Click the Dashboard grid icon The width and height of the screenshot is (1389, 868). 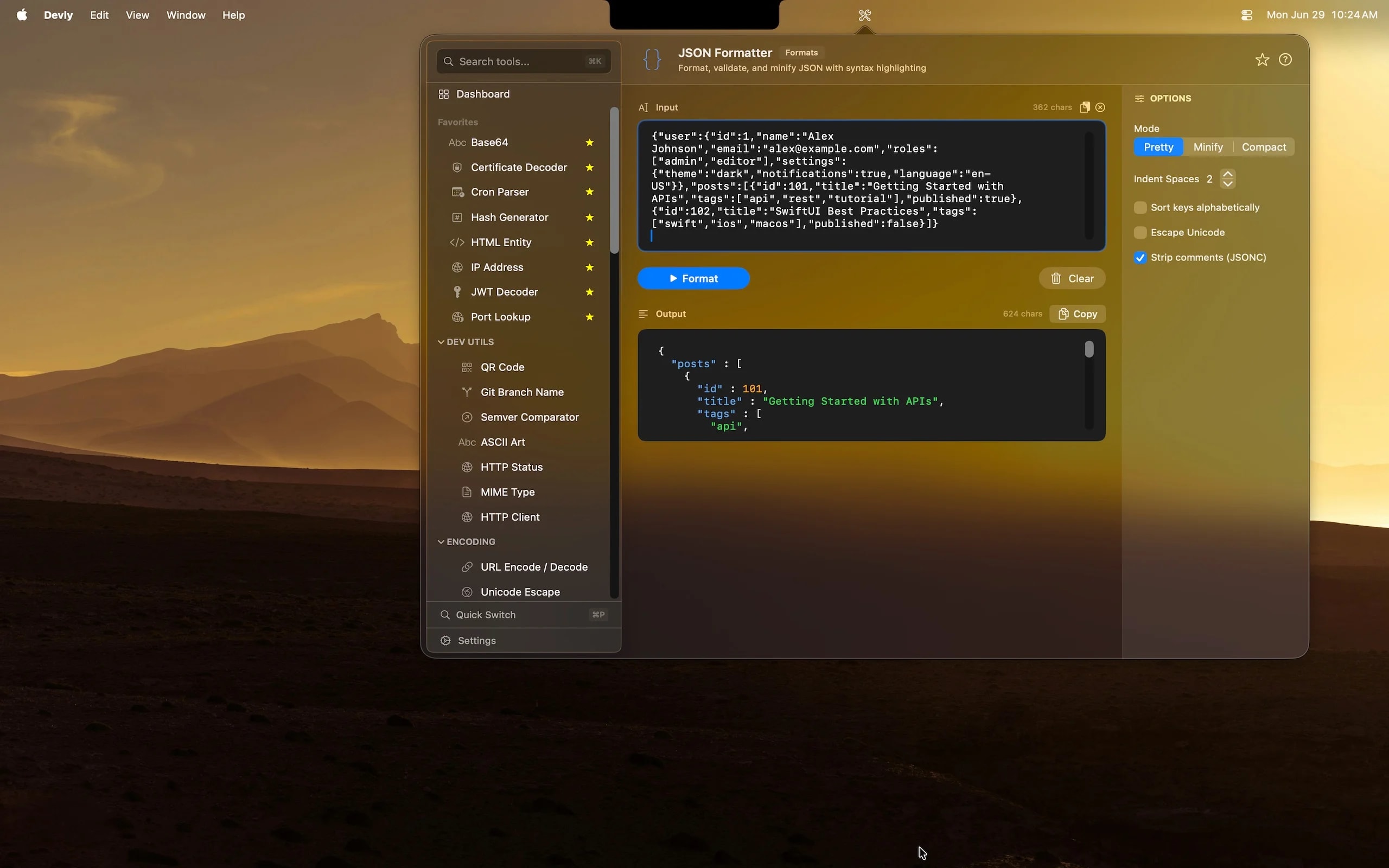point(444,93)
